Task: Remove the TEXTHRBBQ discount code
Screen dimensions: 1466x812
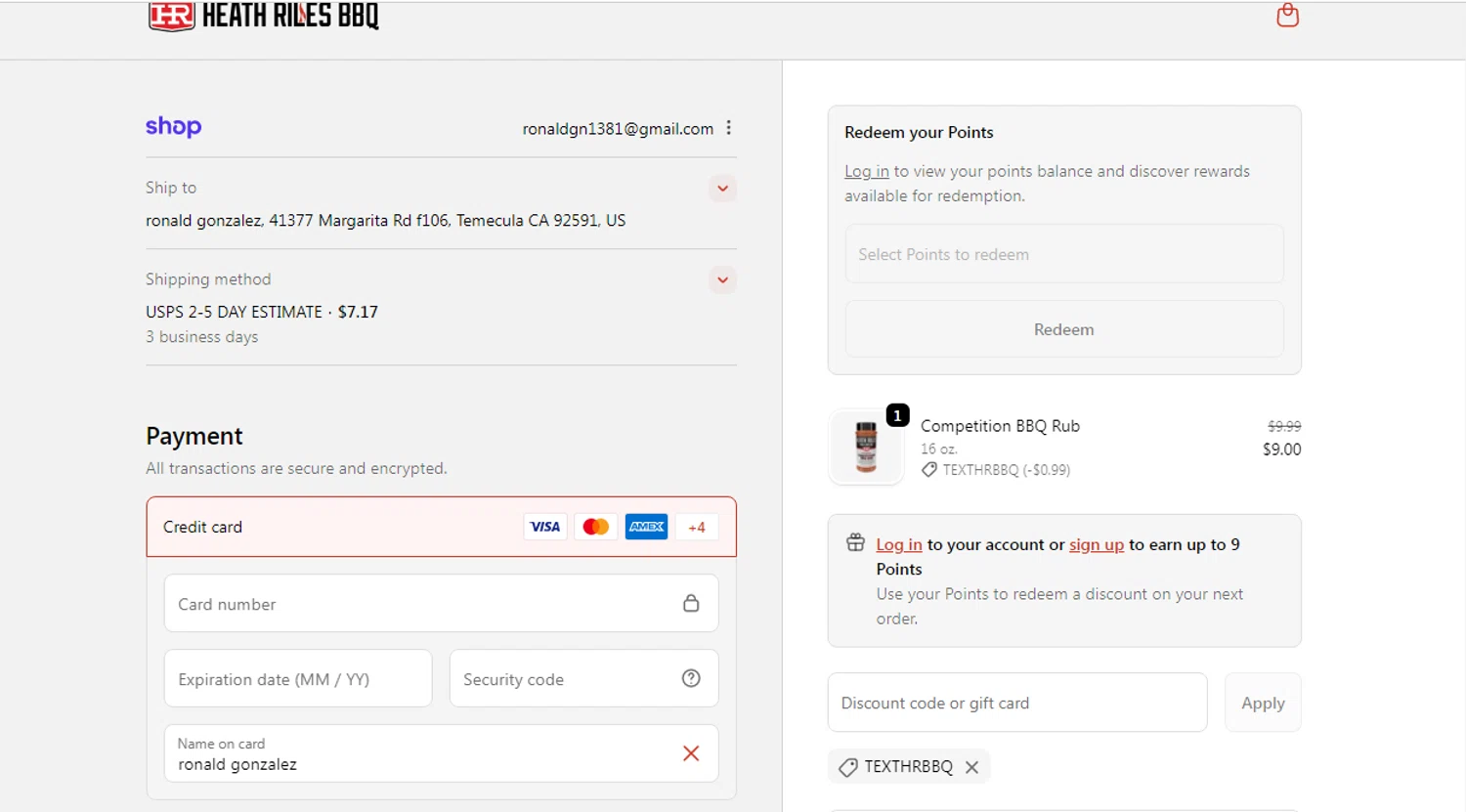Action: point(971,767)
